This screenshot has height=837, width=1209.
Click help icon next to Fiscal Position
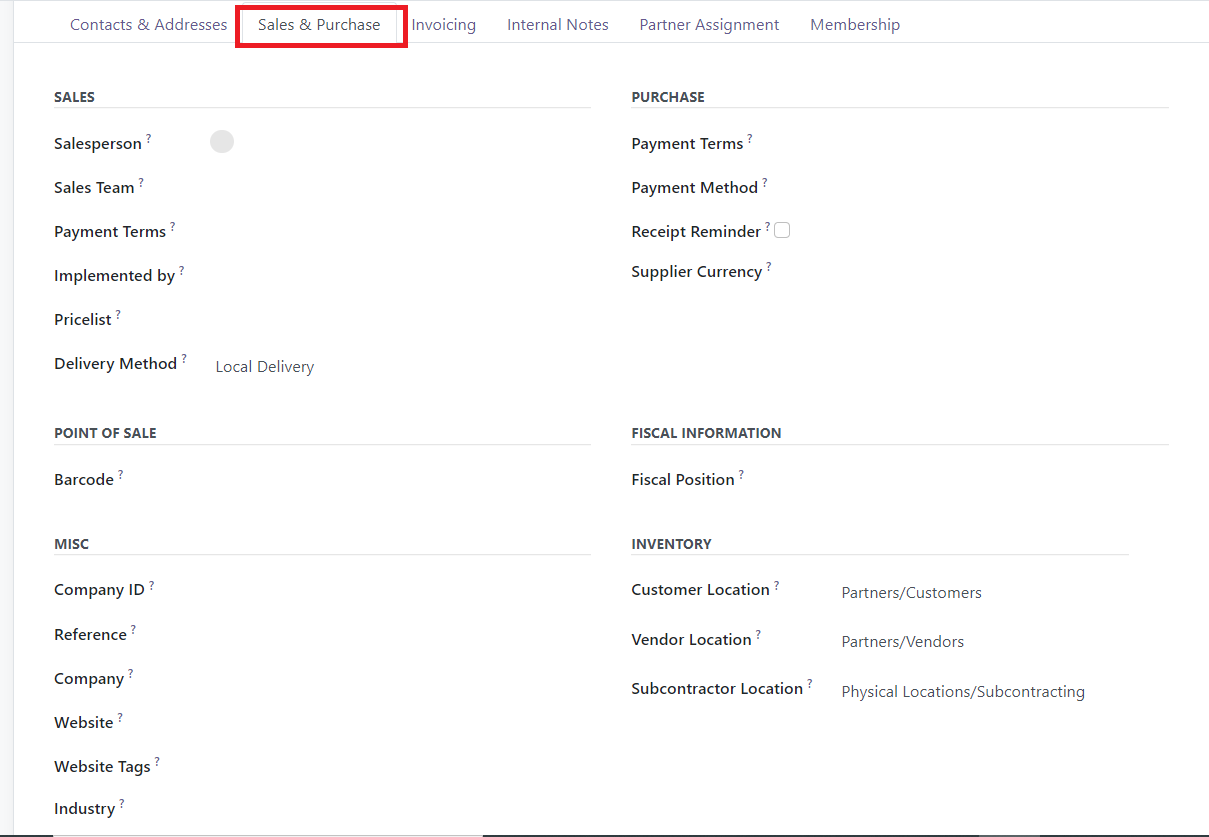(x=741, y=475)
